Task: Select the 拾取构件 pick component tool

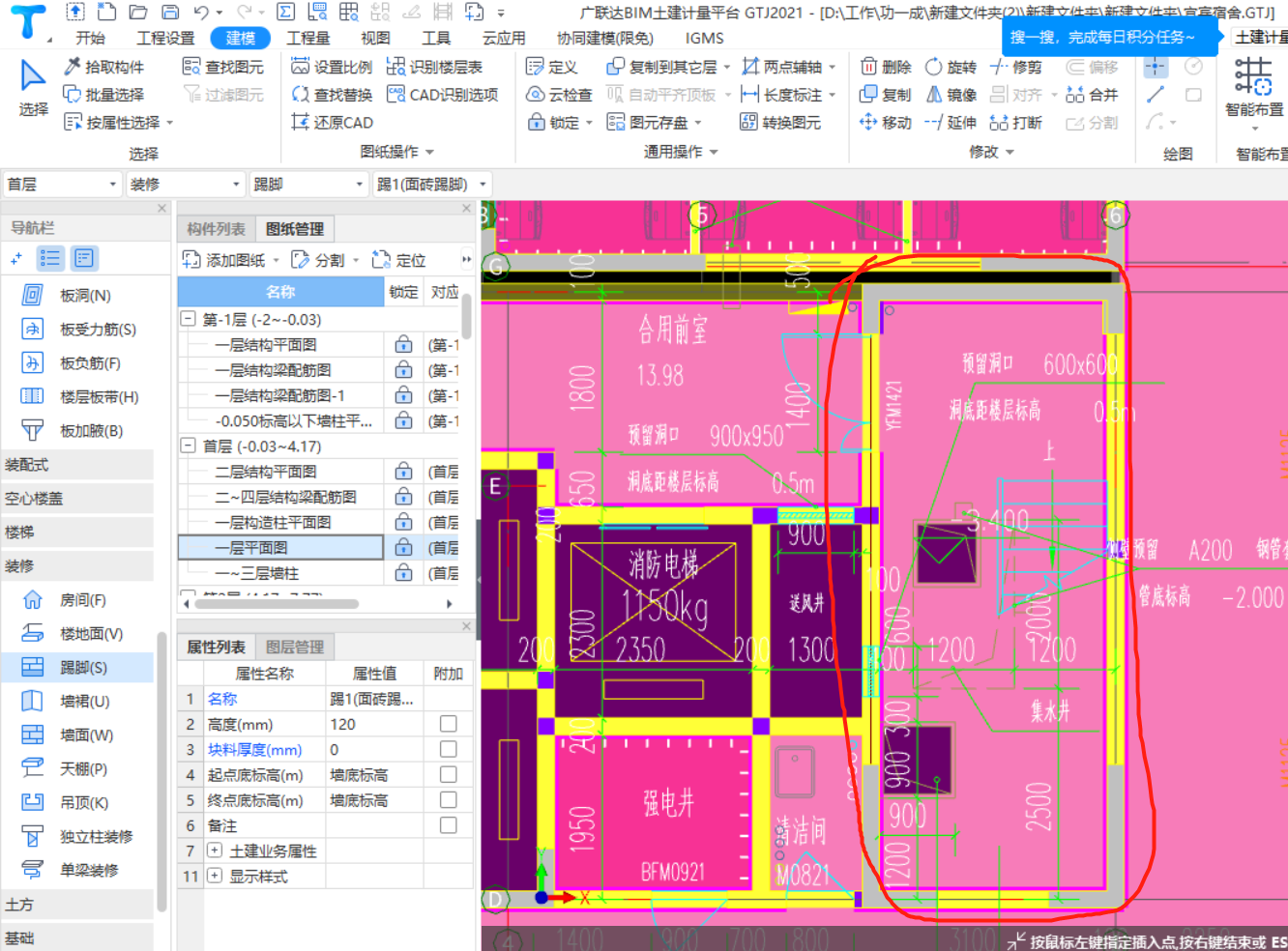Action: pyautogui.click(x=103, y=67)
